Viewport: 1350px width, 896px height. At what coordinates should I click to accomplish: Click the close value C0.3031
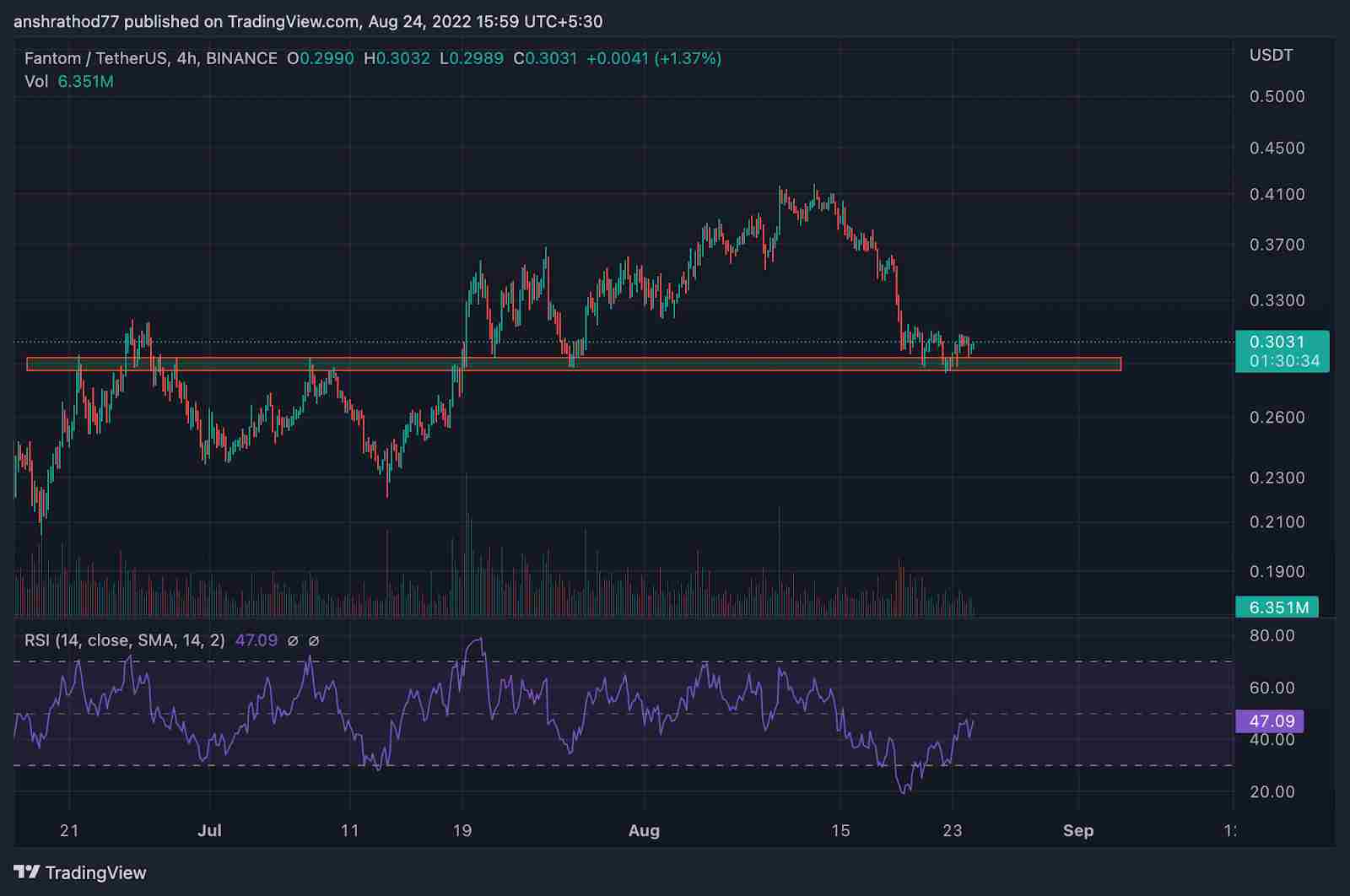point(545,58)
